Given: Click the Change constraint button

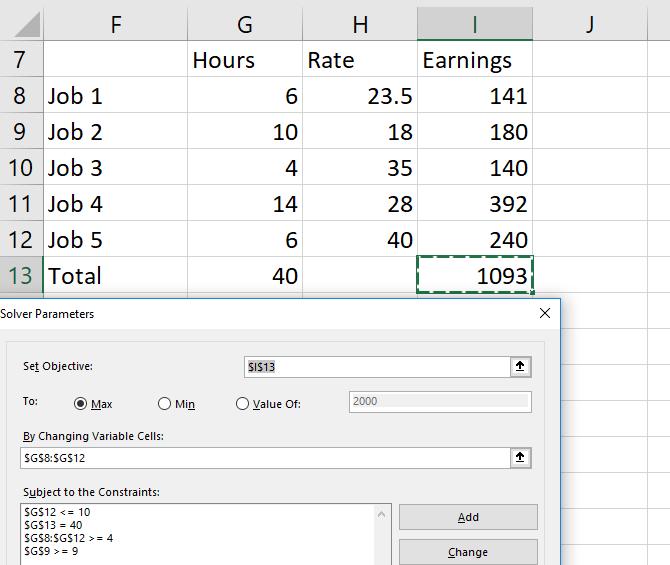Looking at the screenshot, I should (x=468, y=552).
